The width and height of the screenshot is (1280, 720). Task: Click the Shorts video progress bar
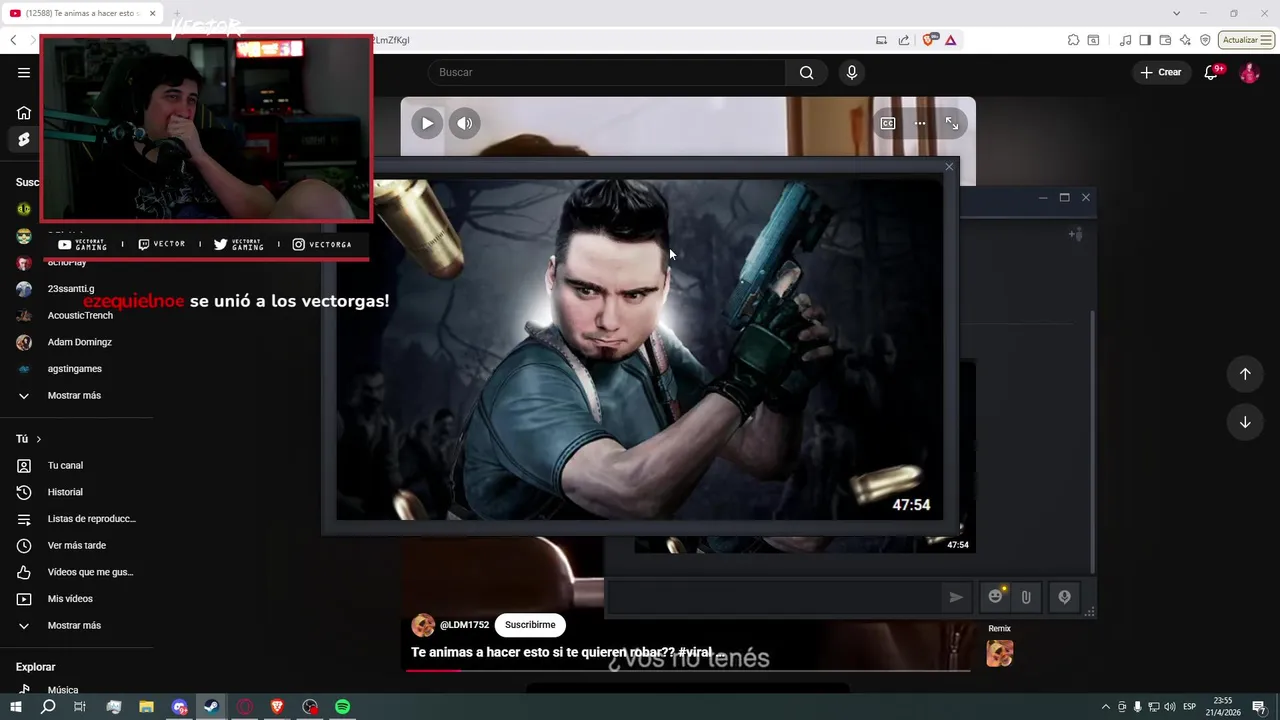690,670
